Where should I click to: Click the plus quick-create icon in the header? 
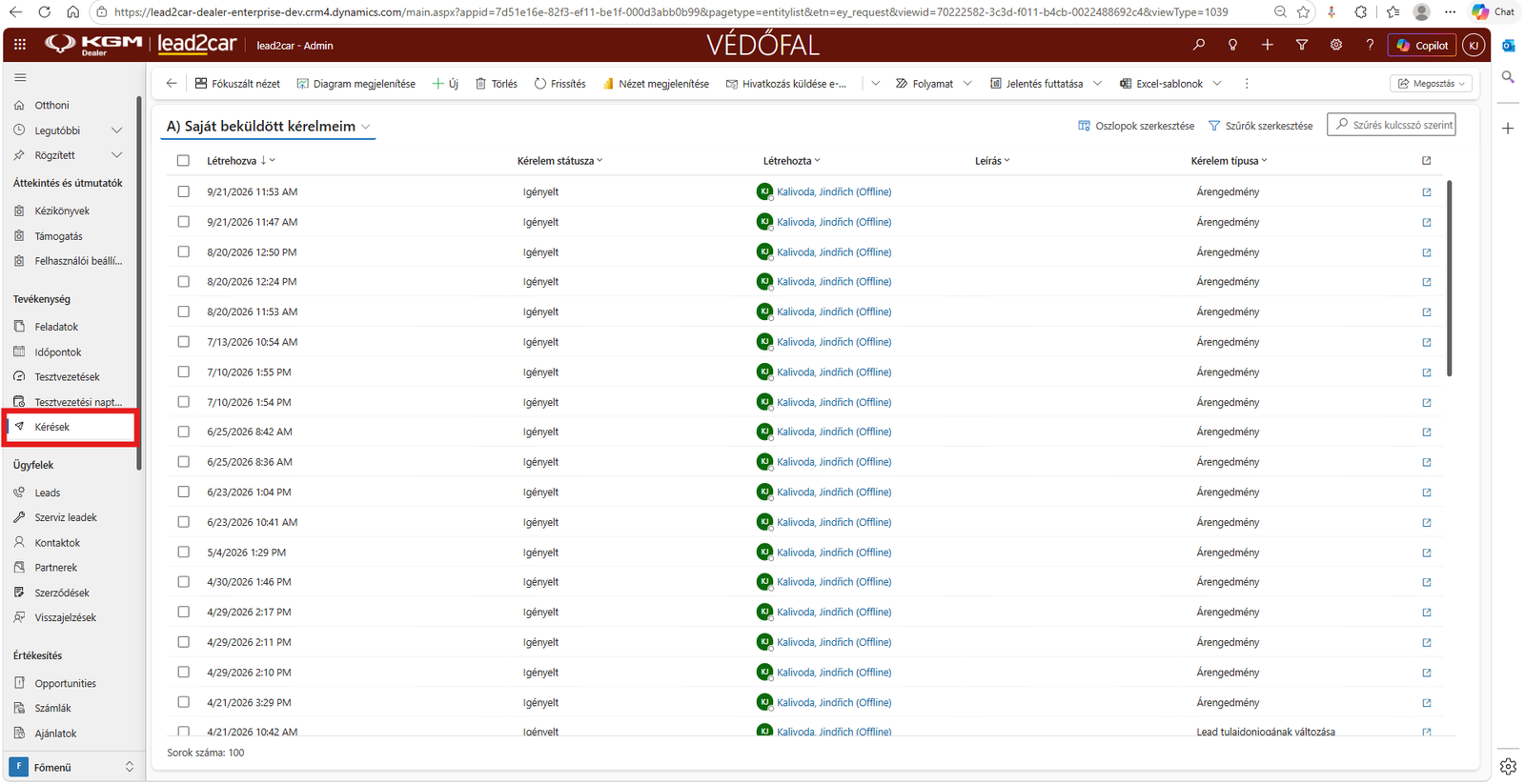[x=1268, y=45]
